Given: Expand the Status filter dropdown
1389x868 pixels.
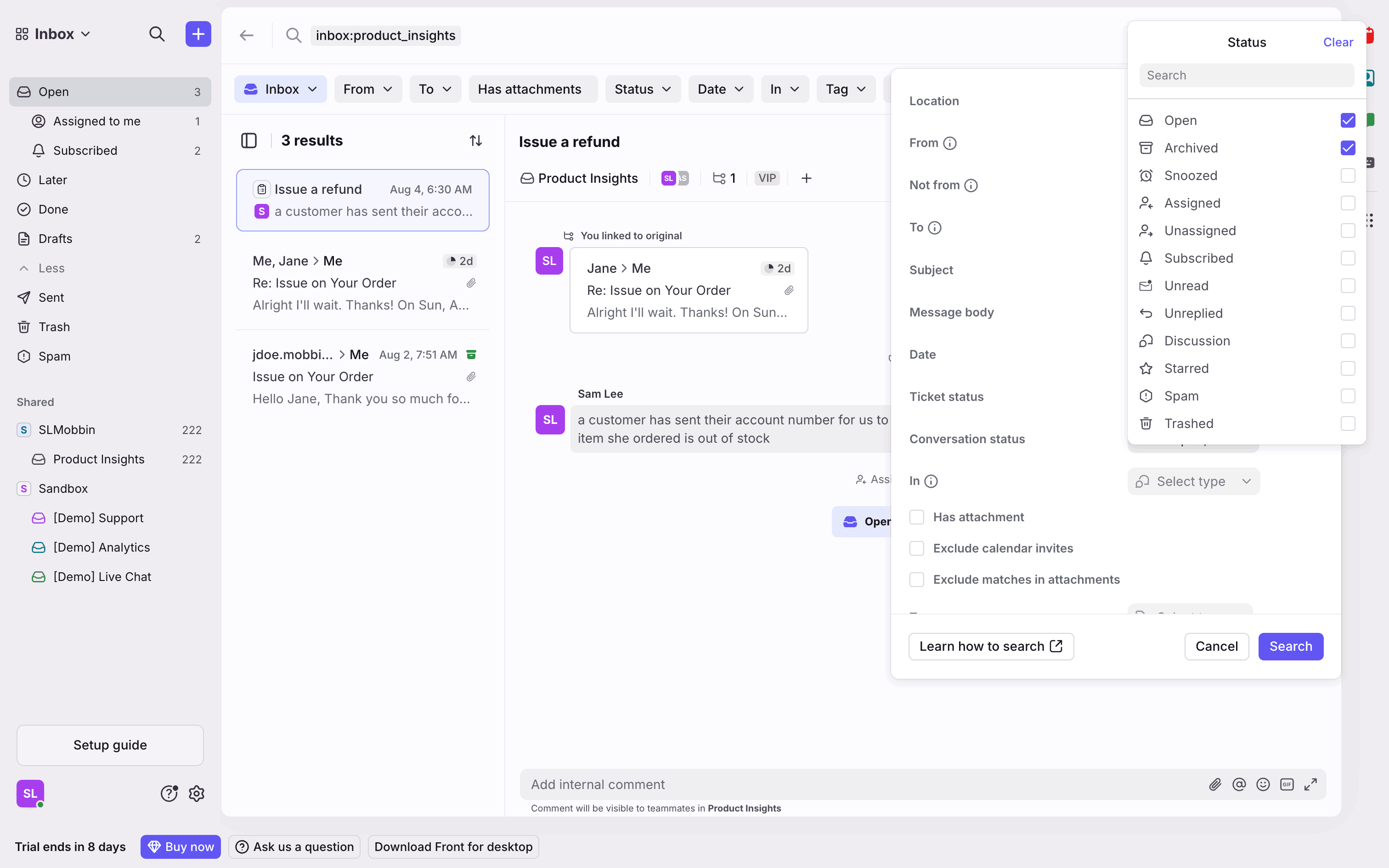Looking at the screenshot, I should pos(642,90).
